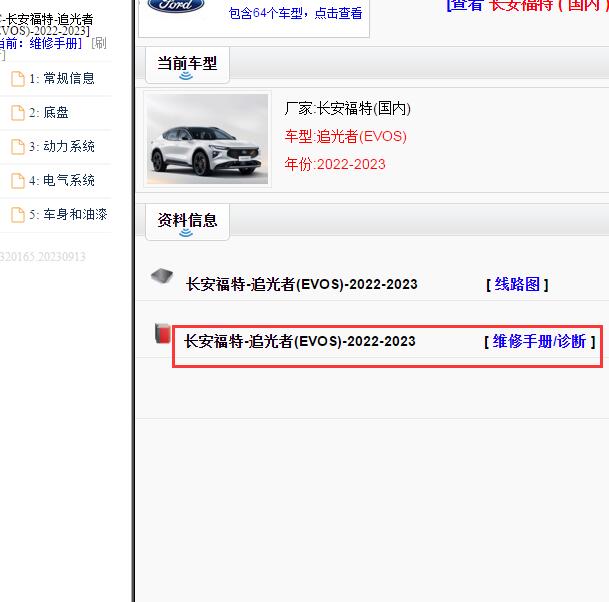Open page icon beside 底盘
This screenshot has height=602, width=609.
coord(17,113)
